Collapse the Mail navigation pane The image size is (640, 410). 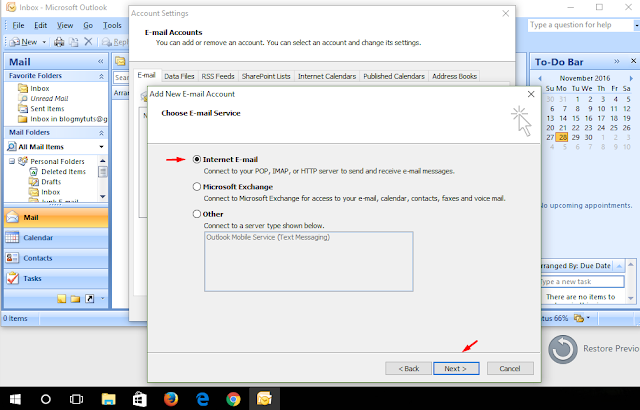100,62
